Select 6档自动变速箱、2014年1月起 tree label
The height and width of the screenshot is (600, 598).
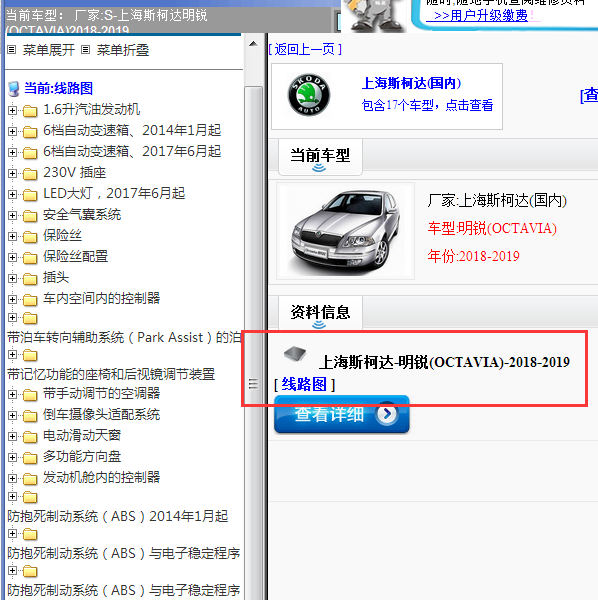click(132, 130)
